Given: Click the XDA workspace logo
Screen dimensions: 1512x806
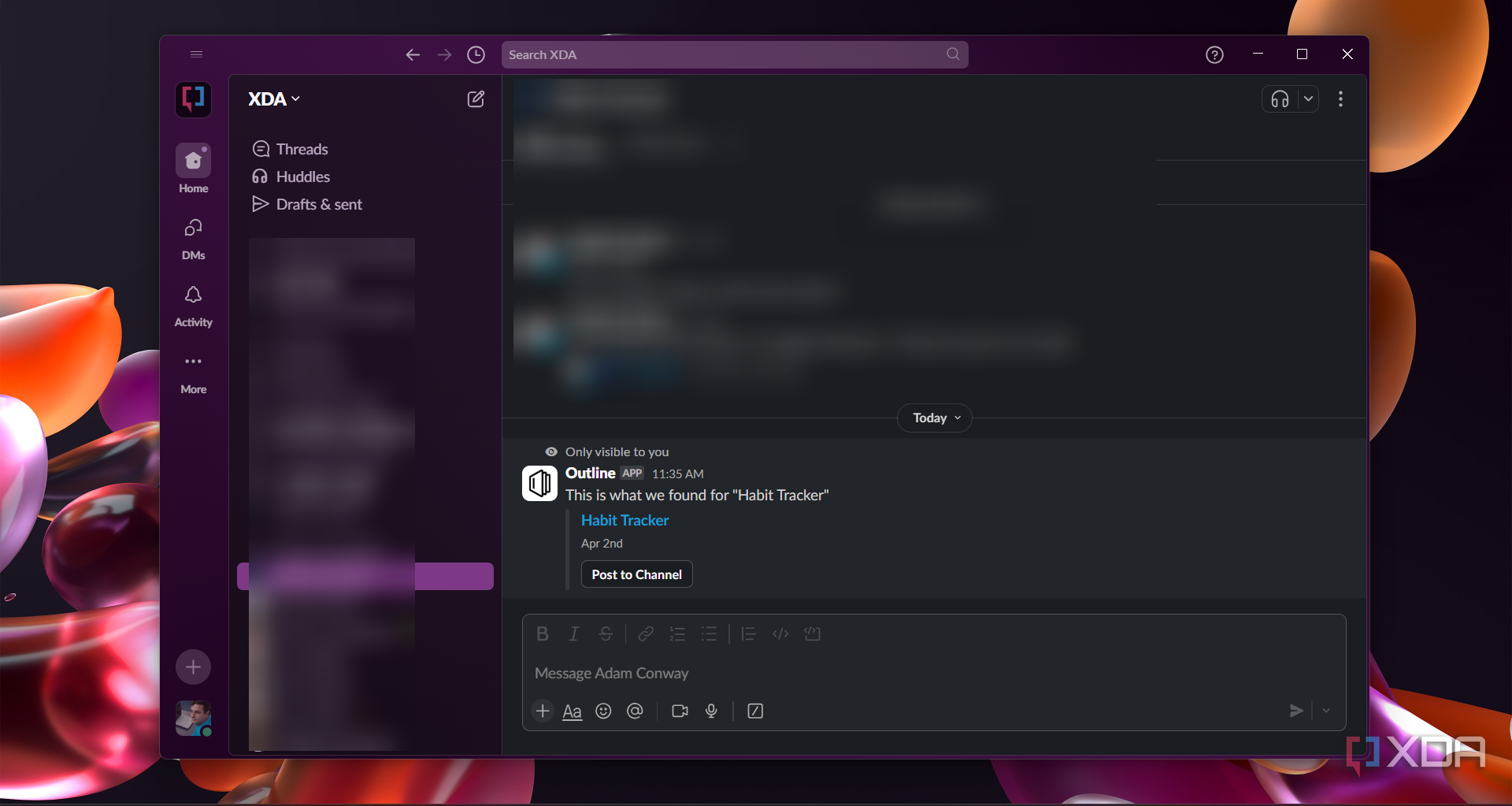Looking at the screenshot, I should (193, 99).
